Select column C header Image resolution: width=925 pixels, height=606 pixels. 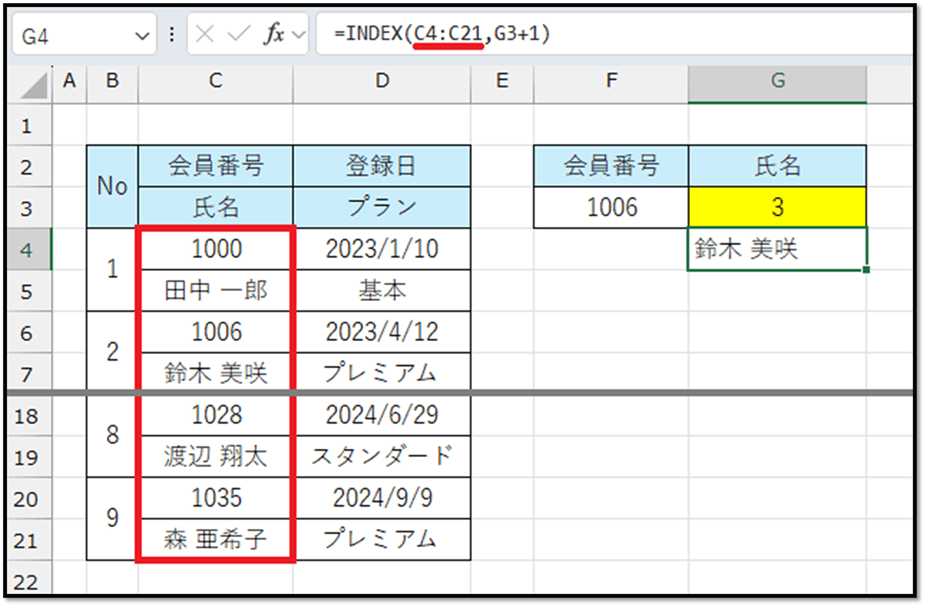(x=215, y=83)
